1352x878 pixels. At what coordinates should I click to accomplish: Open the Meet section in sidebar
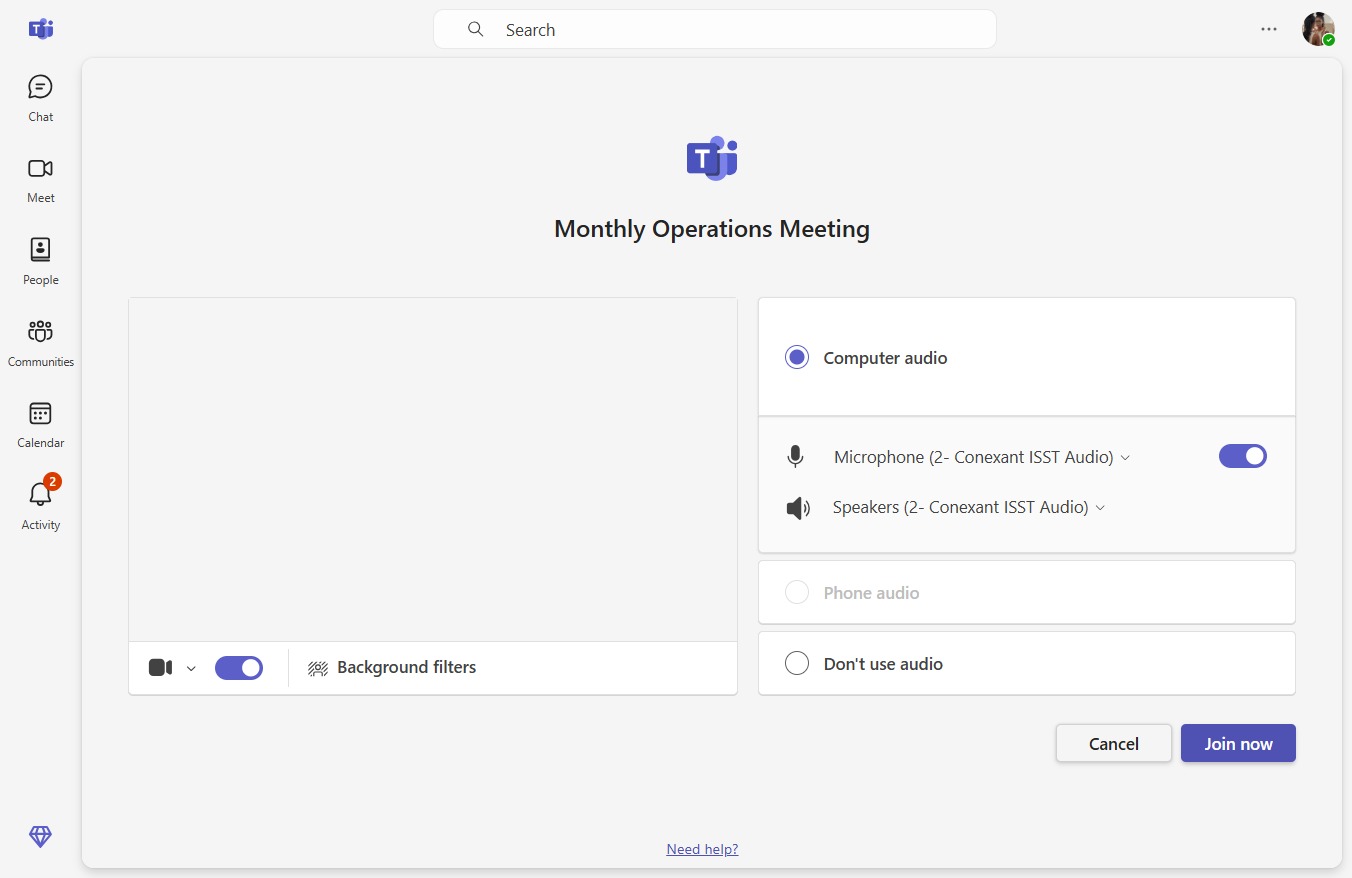(41, 181)
